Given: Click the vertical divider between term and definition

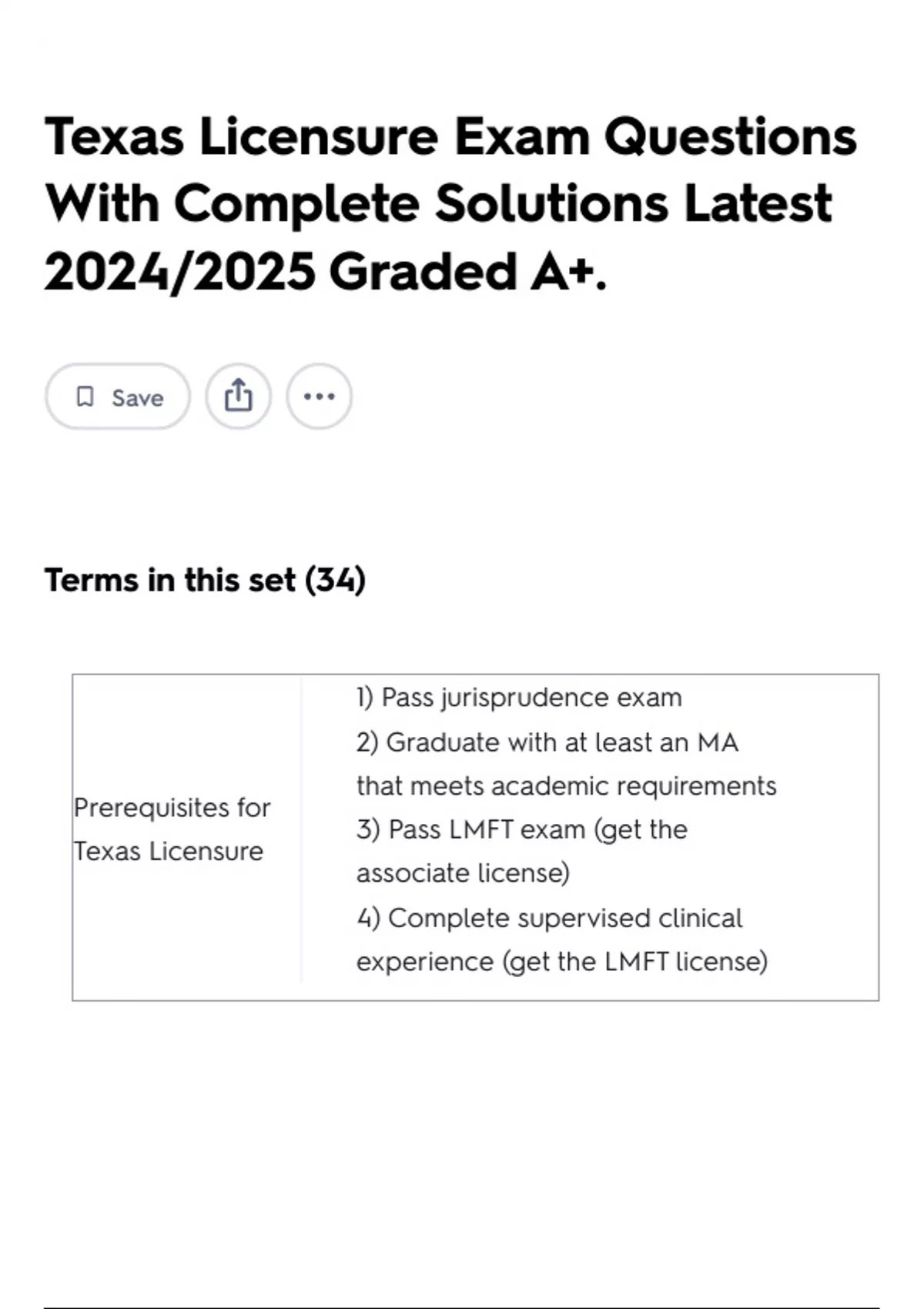Looking at the screenshot, I should 302,830.
